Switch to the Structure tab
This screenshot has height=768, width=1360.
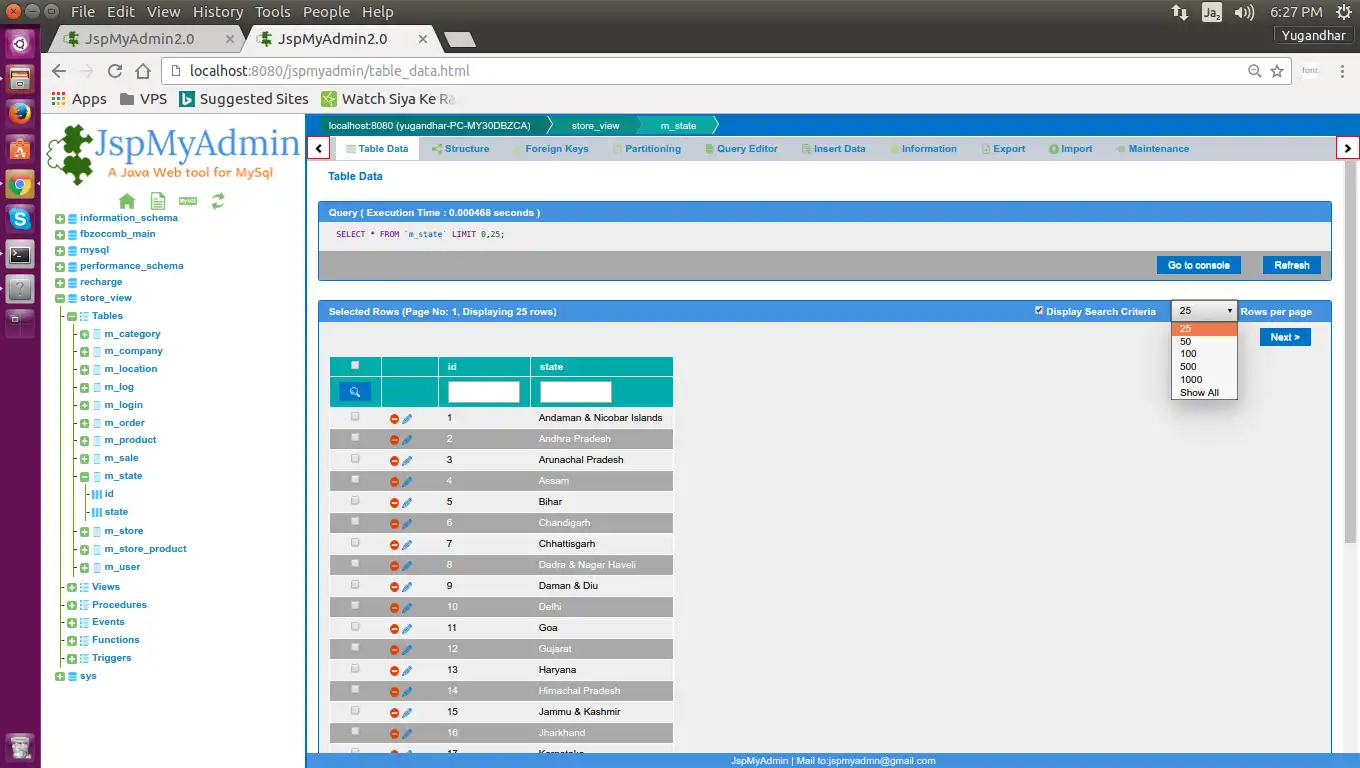(x=460, y=149)
